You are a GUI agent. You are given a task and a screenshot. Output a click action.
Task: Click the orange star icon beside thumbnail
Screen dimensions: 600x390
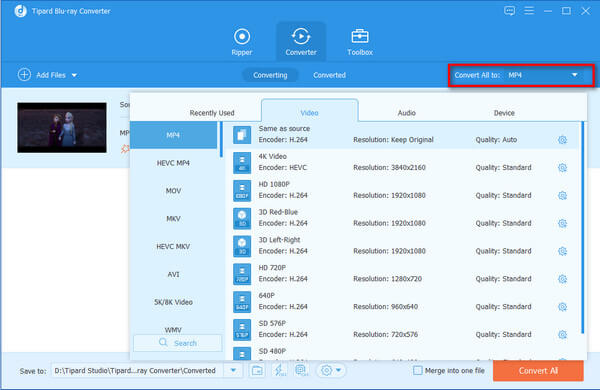point(125,149)
